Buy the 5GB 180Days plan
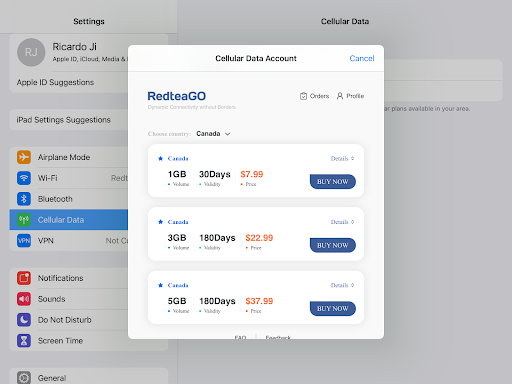This screenshot has height=384, width=512. click(x=333, y=309)
